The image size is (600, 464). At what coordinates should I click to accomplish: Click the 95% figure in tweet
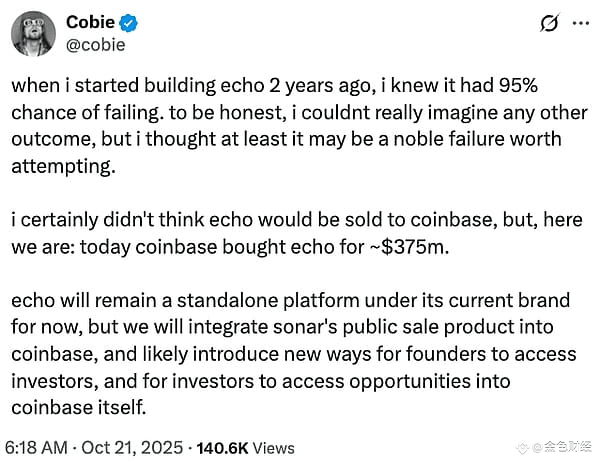518,85
